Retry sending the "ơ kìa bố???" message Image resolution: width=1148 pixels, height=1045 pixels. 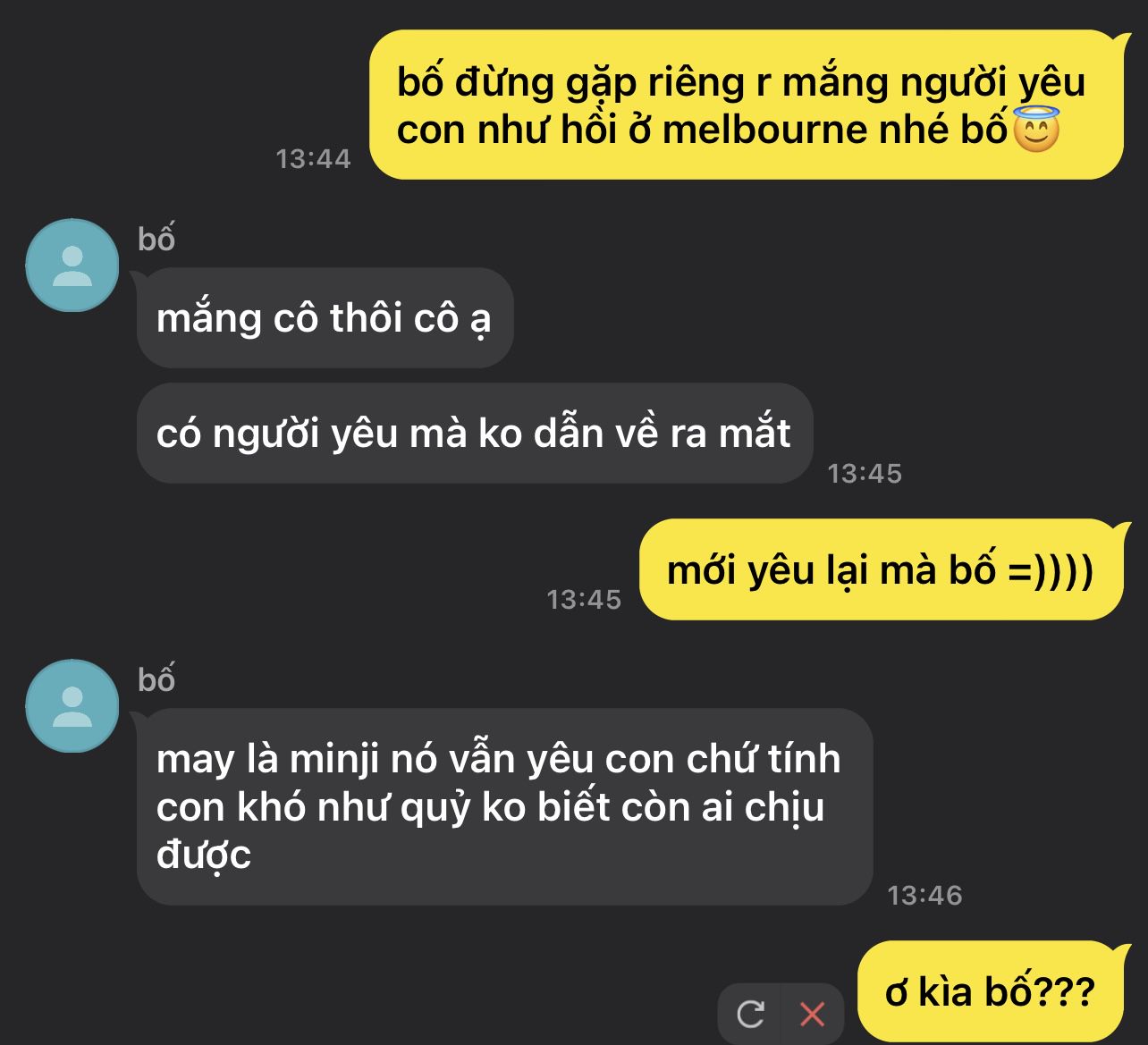pos(749,1014)
